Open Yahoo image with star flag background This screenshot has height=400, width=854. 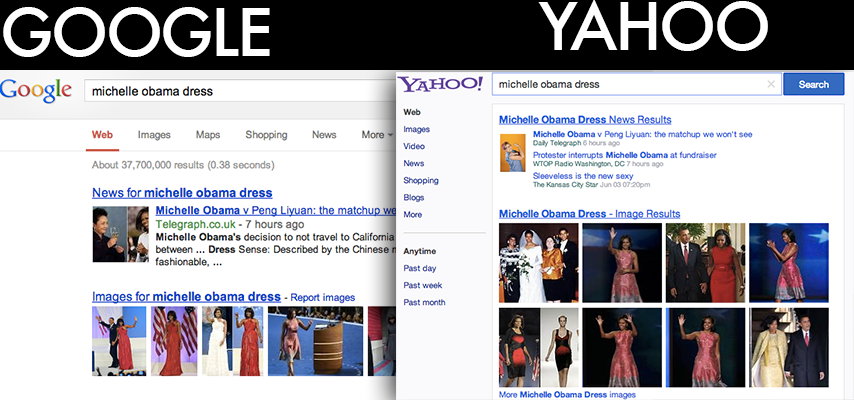(789, 263)
